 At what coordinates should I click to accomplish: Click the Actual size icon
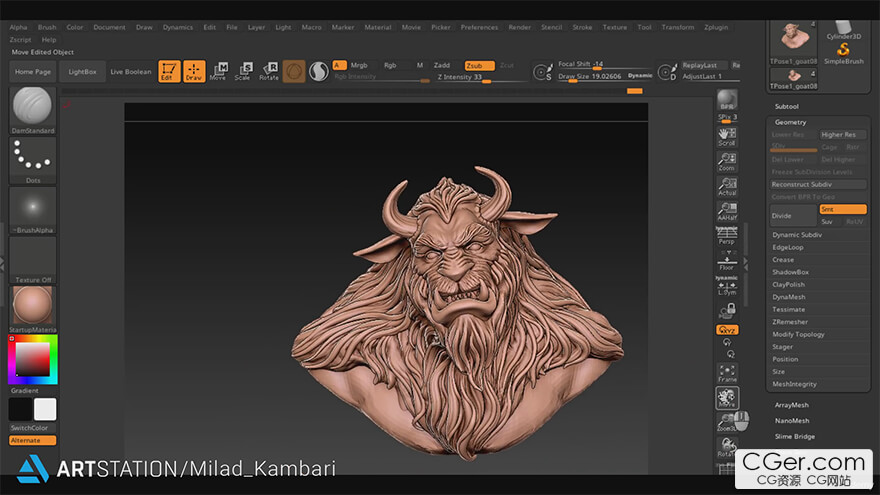tap(727, 186)
